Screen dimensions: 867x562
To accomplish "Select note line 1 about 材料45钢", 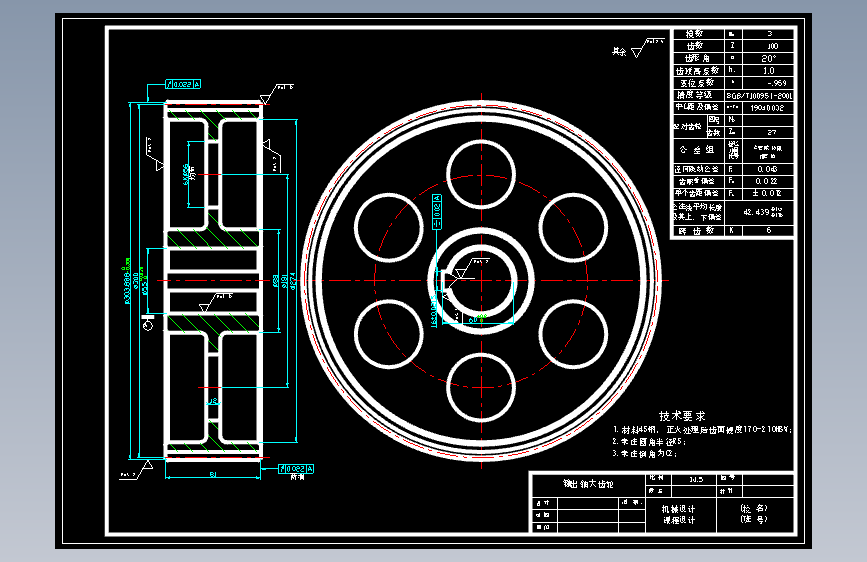I will pos(702,429).
